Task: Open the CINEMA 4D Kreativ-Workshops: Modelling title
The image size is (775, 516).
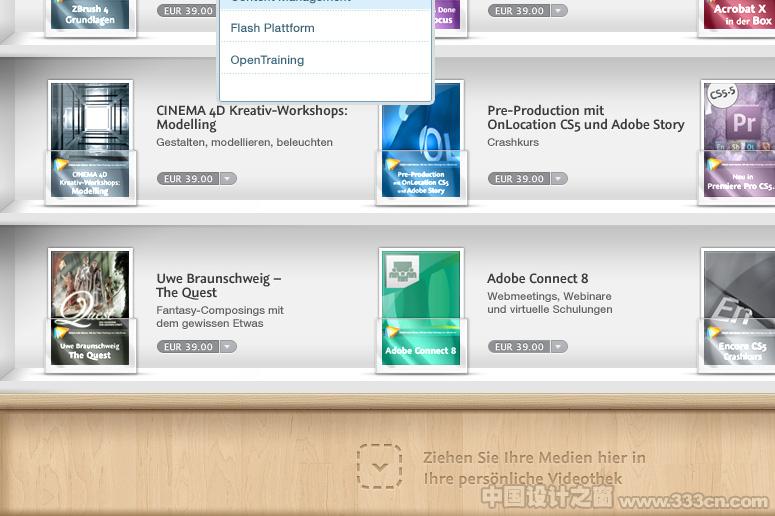Action: (x=252, y=117)
